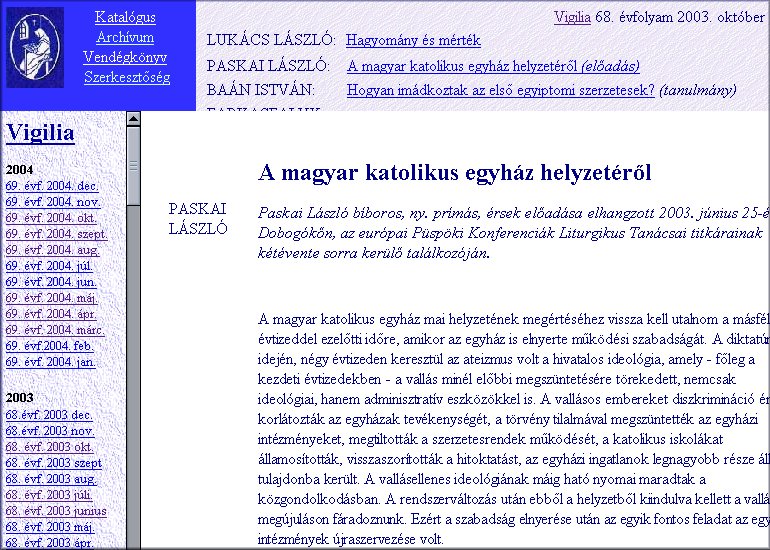Screen dimensions: 770x550
Task: Open article 'Hagyomány és mérték'
Action: tap(413, 40)
